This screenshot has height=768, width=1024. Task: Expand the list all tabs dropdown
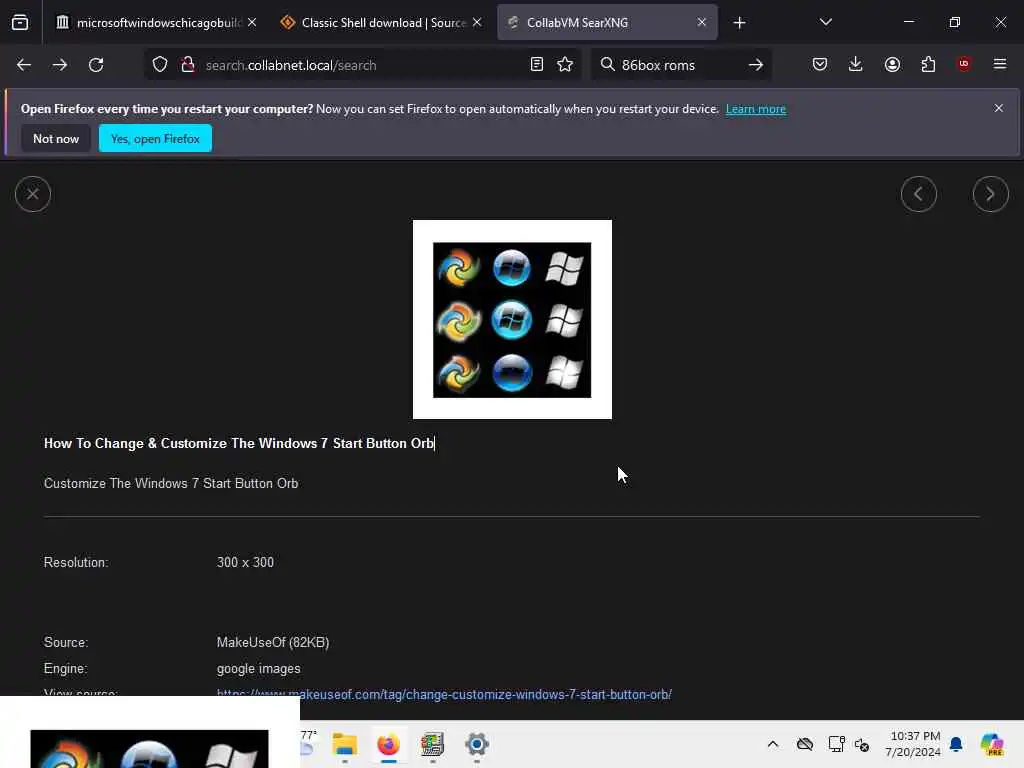[x=825, y=22]
